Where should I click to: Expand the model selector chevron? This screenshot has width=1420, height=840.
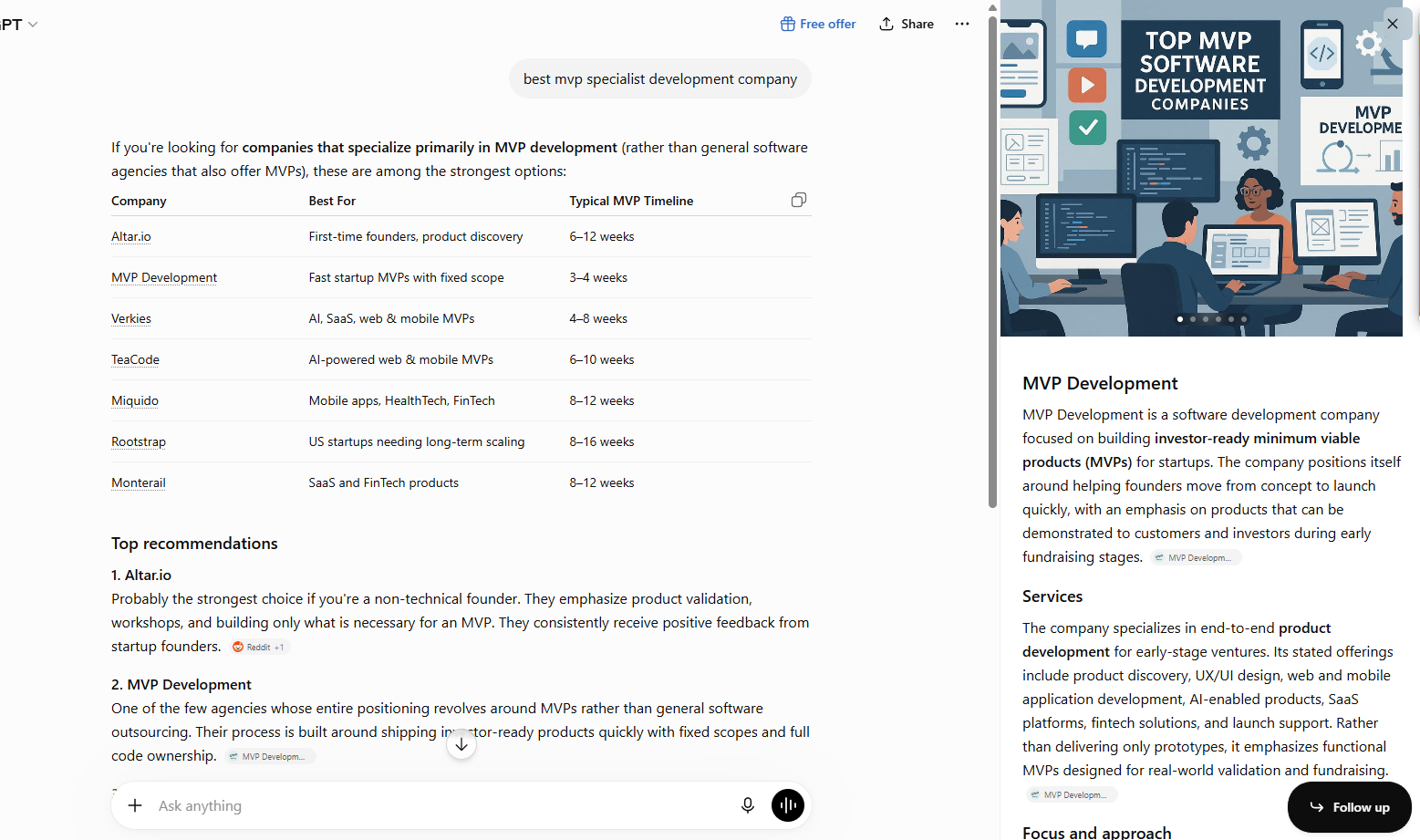[33, 25]
